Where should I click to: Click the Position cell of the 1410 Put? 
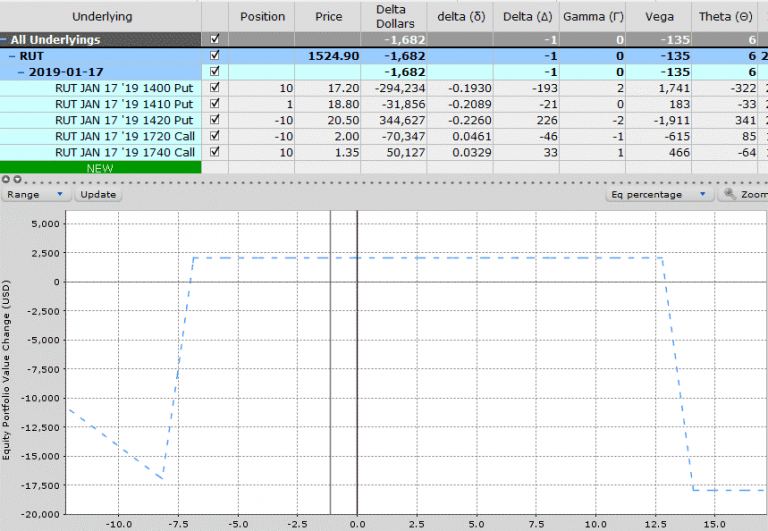point(263,104)
